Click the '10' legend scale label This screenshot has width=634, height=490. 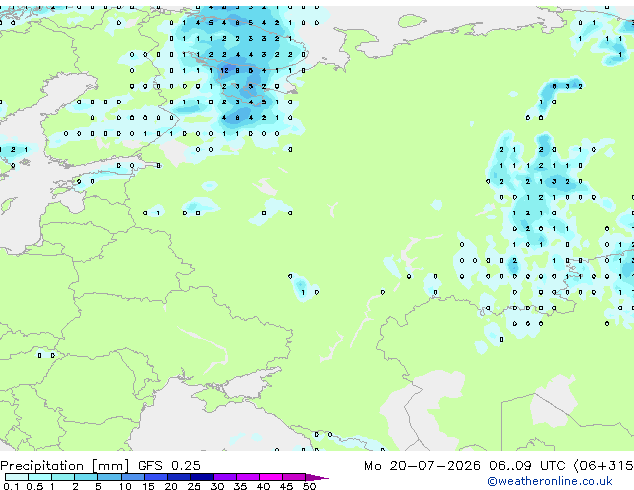[125, 486]
